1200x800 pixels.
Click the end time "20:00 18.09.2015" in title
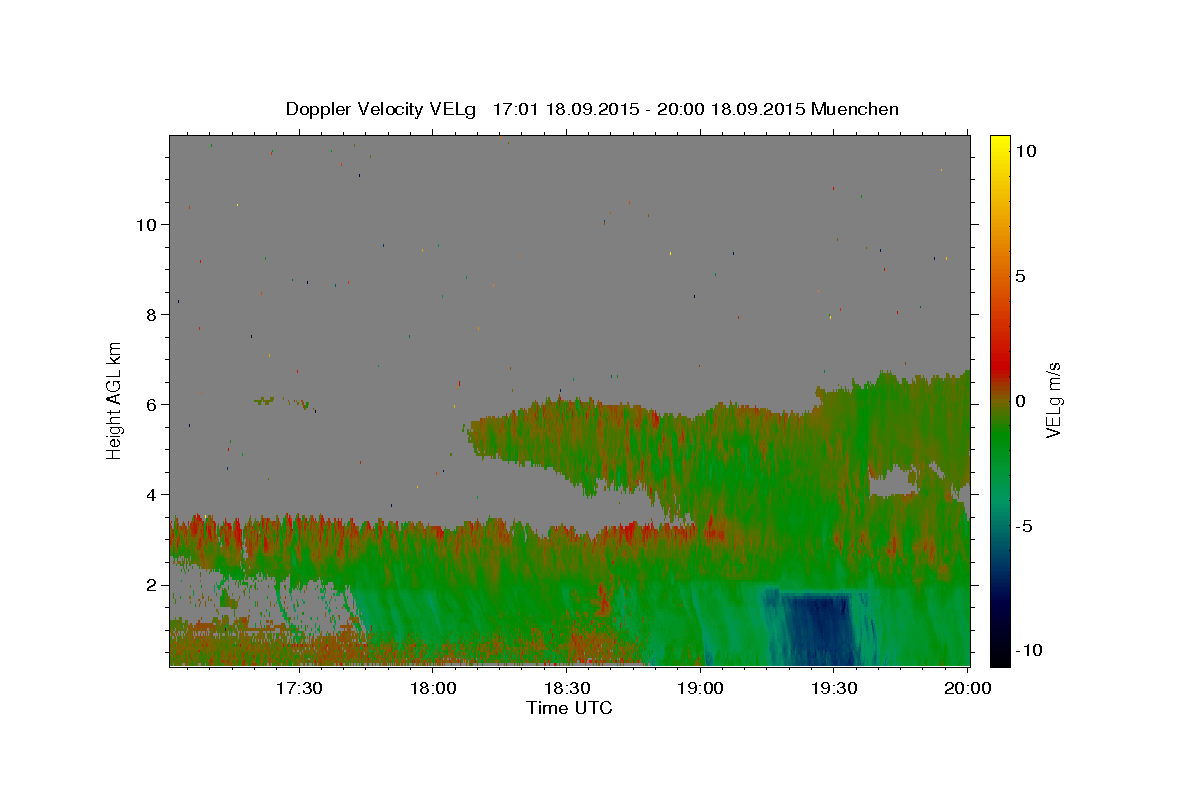730,109
